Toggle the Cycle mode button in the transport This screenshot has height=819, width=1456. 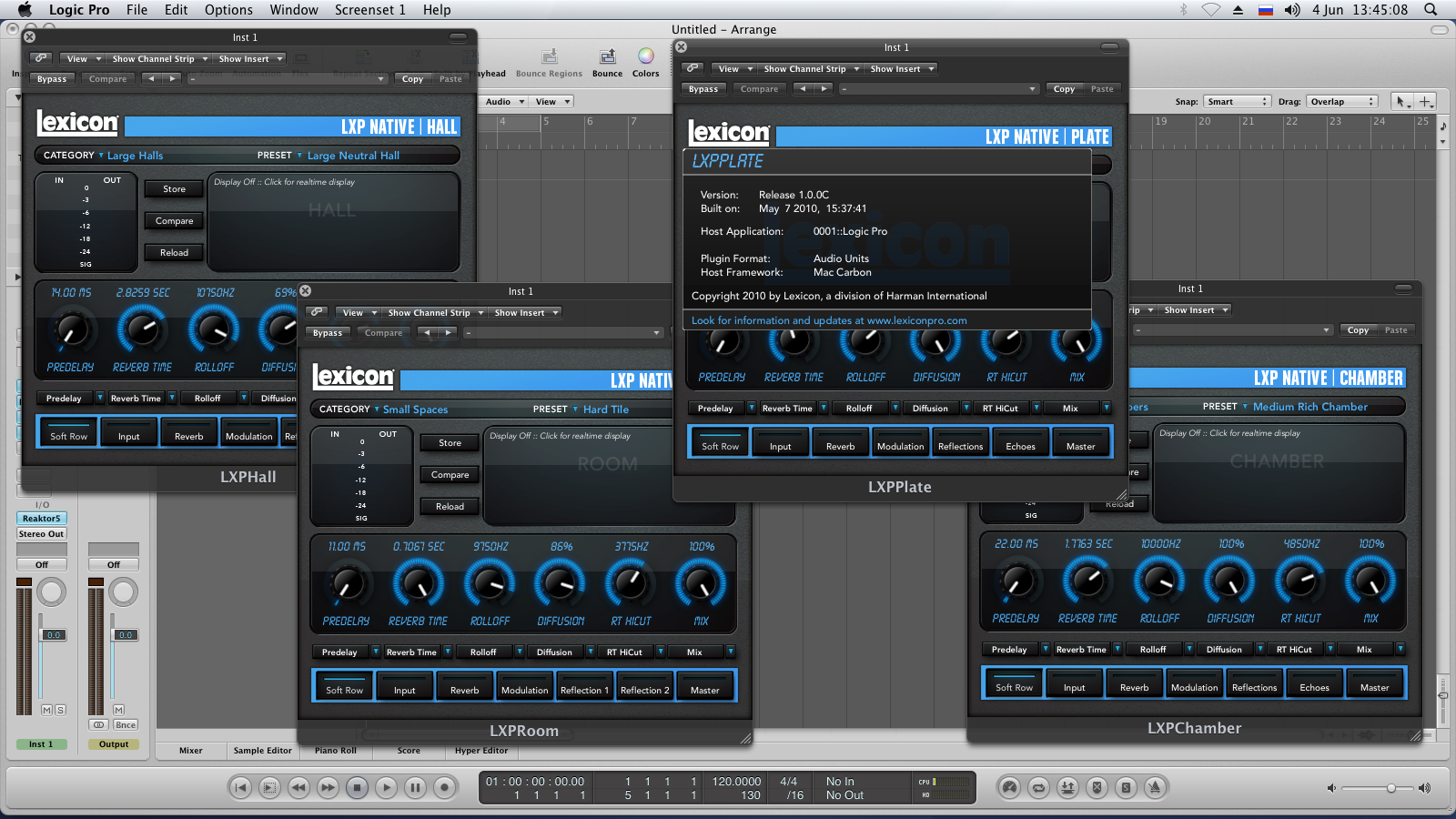click(1038, 788)
